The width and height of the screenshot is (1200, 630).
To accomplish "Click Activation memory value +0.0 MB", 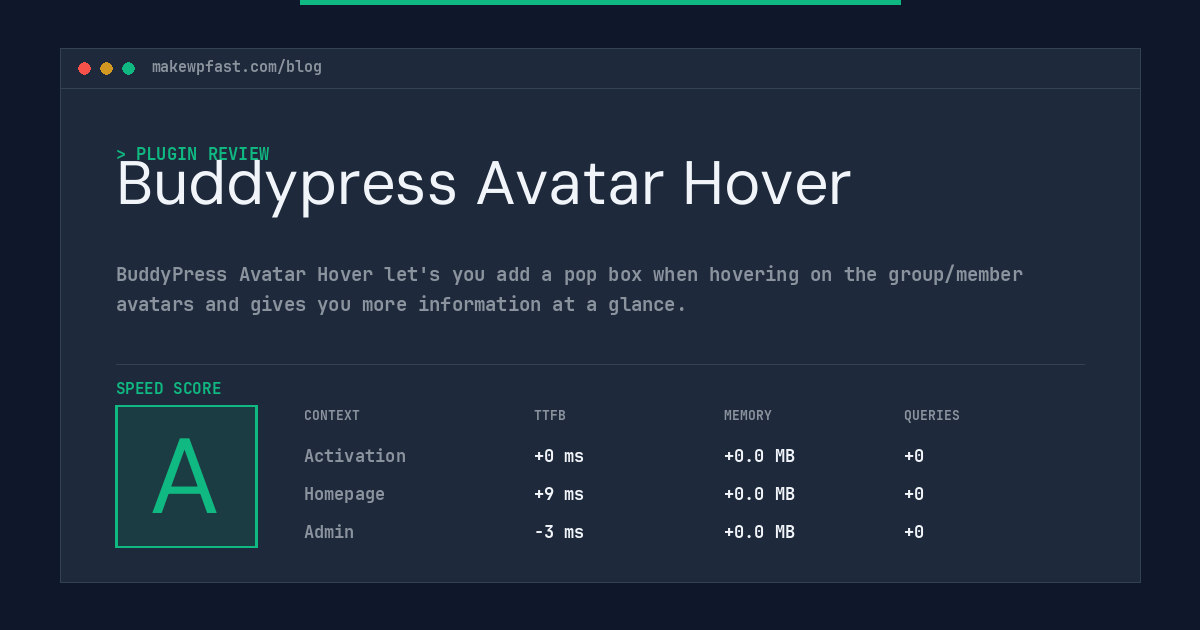I will tap(759, 456).
